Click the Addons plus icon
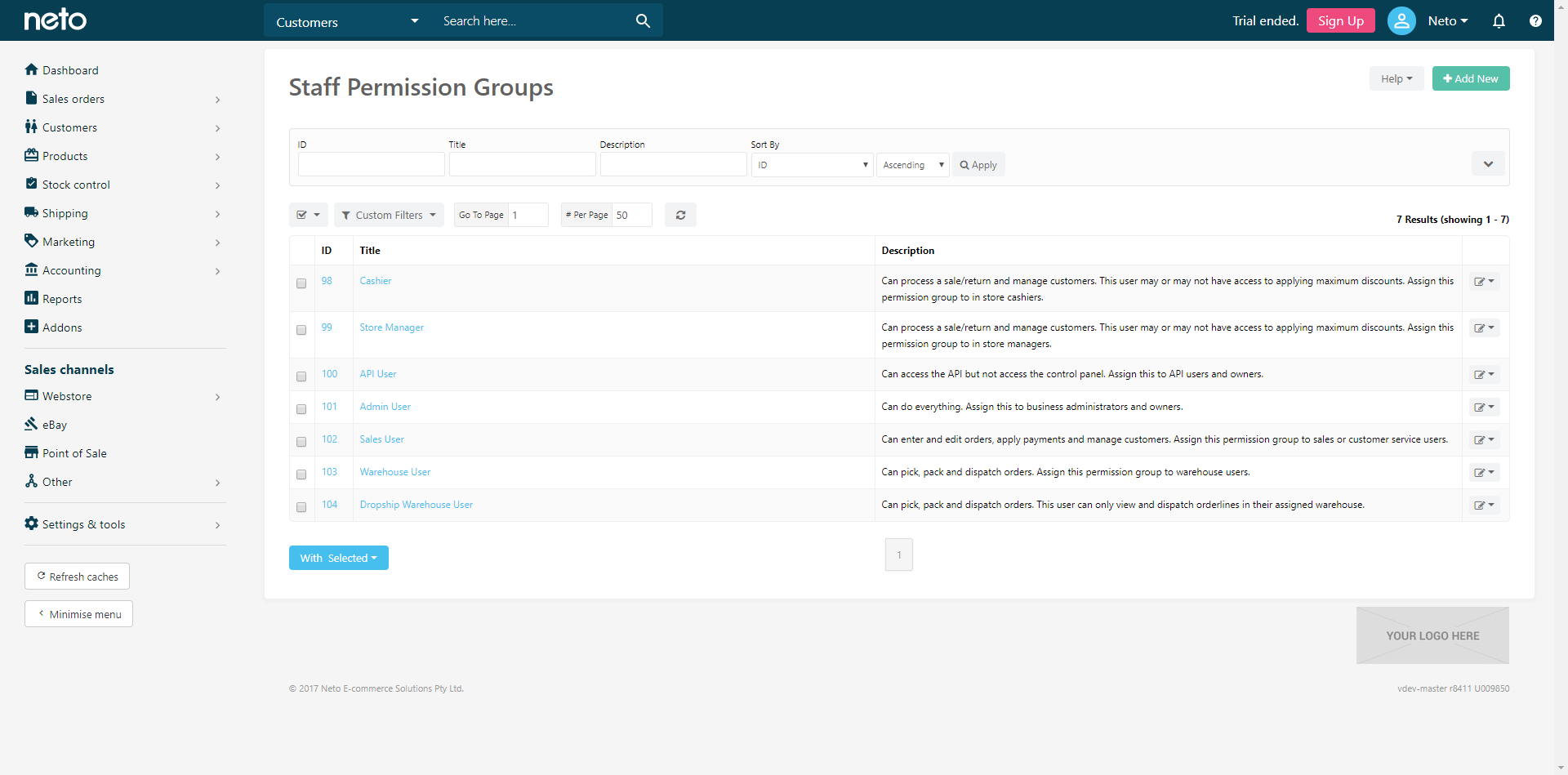This screenshot has height=775, width=1568. tap(31, 327)
